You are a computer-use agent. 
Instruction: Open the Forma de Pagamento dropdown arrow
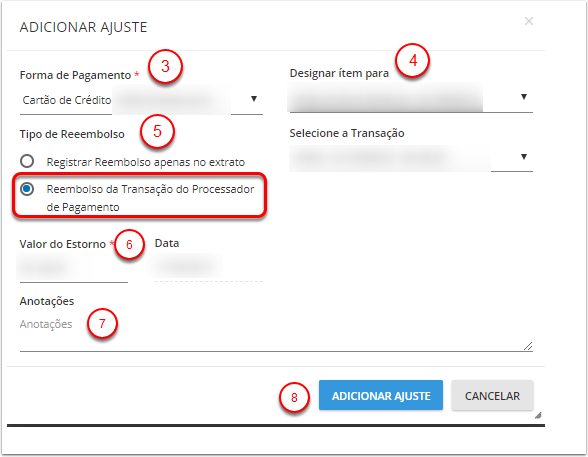pyautogui.click(x=254, y=99)
